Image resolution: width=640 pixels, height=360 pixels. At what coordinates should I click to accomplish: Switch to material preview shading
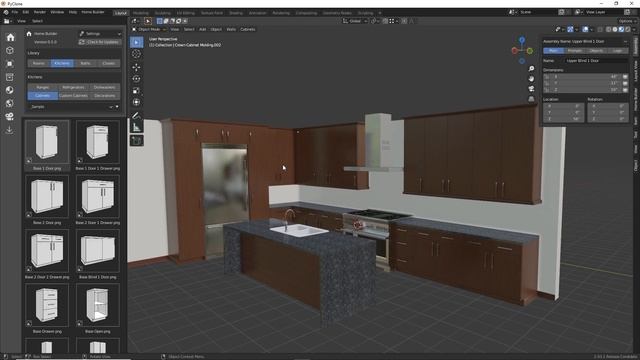[621, 29]
